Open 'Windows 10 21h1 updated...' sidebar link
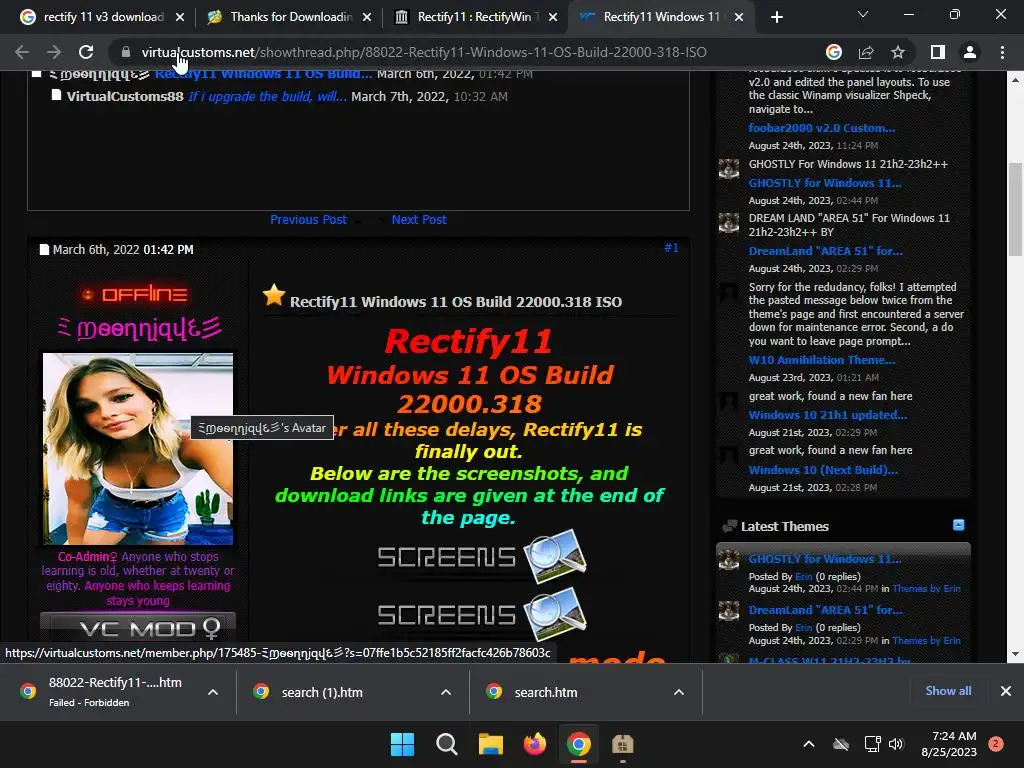This screenshot has height=768, width=1024. pyautogui.click(x=827, y=415)
